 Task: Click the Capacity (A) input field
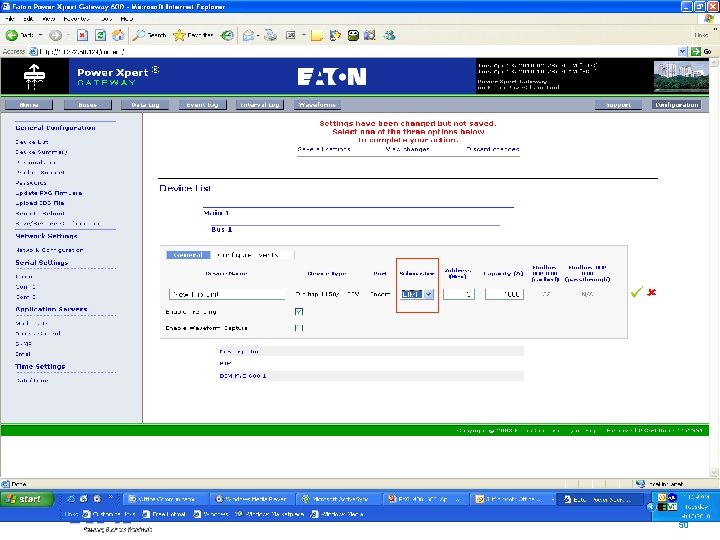504,294
